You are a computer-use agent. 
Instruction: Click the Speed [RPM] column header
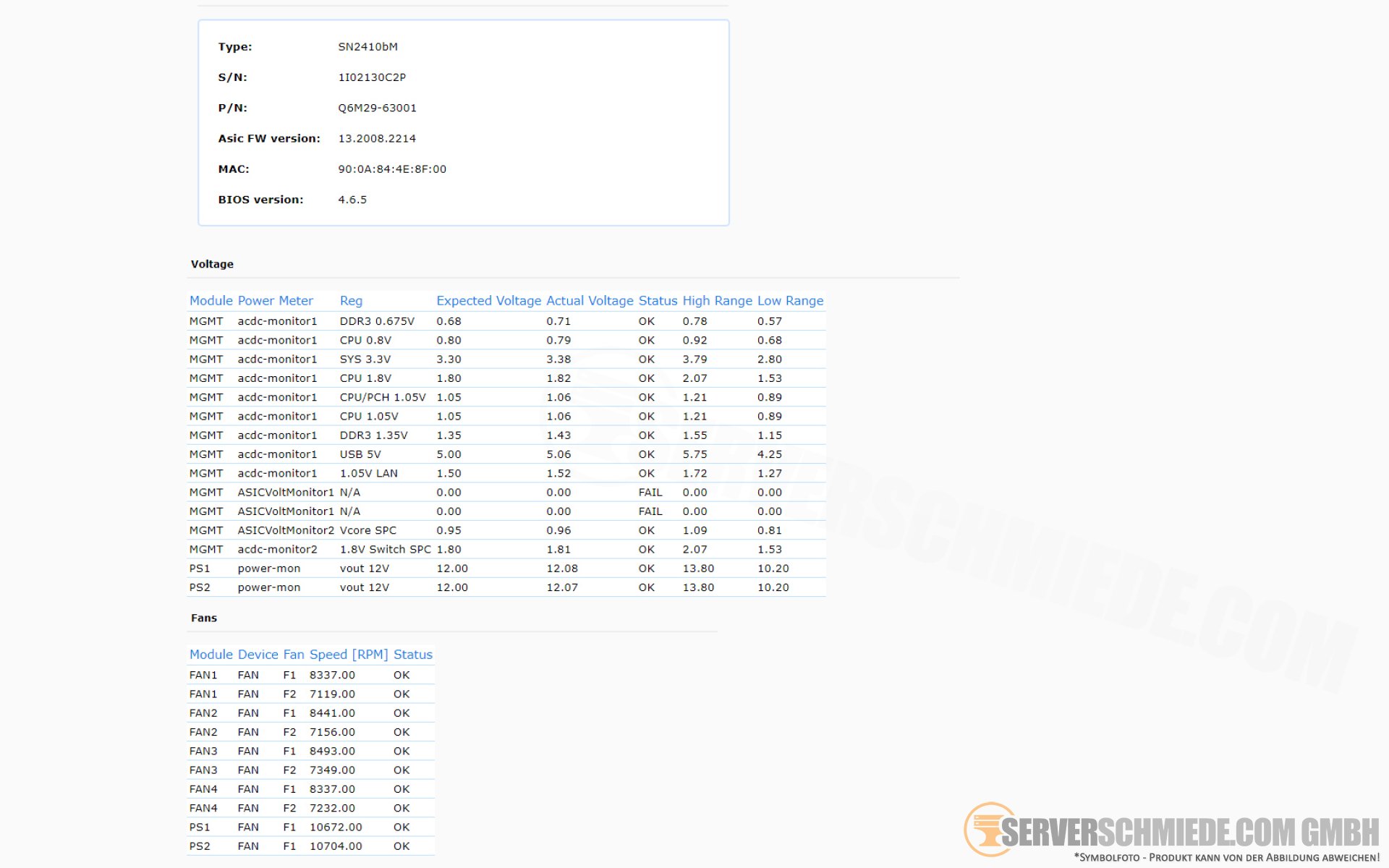pos(349,654)
